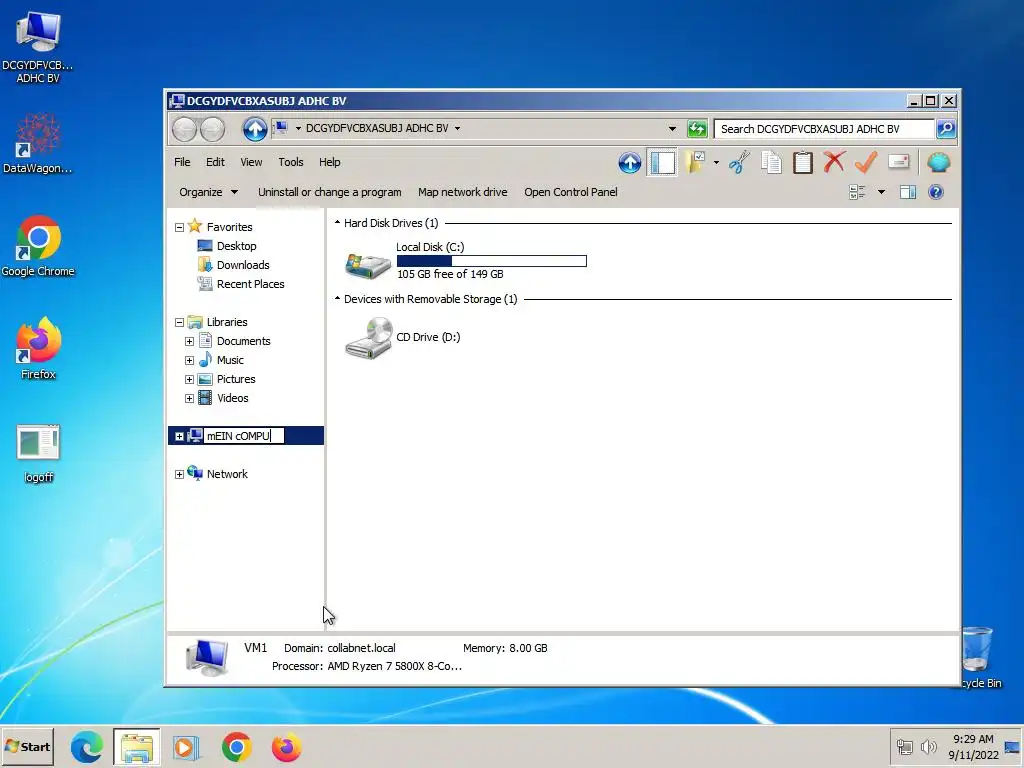Click the blue search magnifier button
1024x768 pixels.
click(x=946, y=129)
